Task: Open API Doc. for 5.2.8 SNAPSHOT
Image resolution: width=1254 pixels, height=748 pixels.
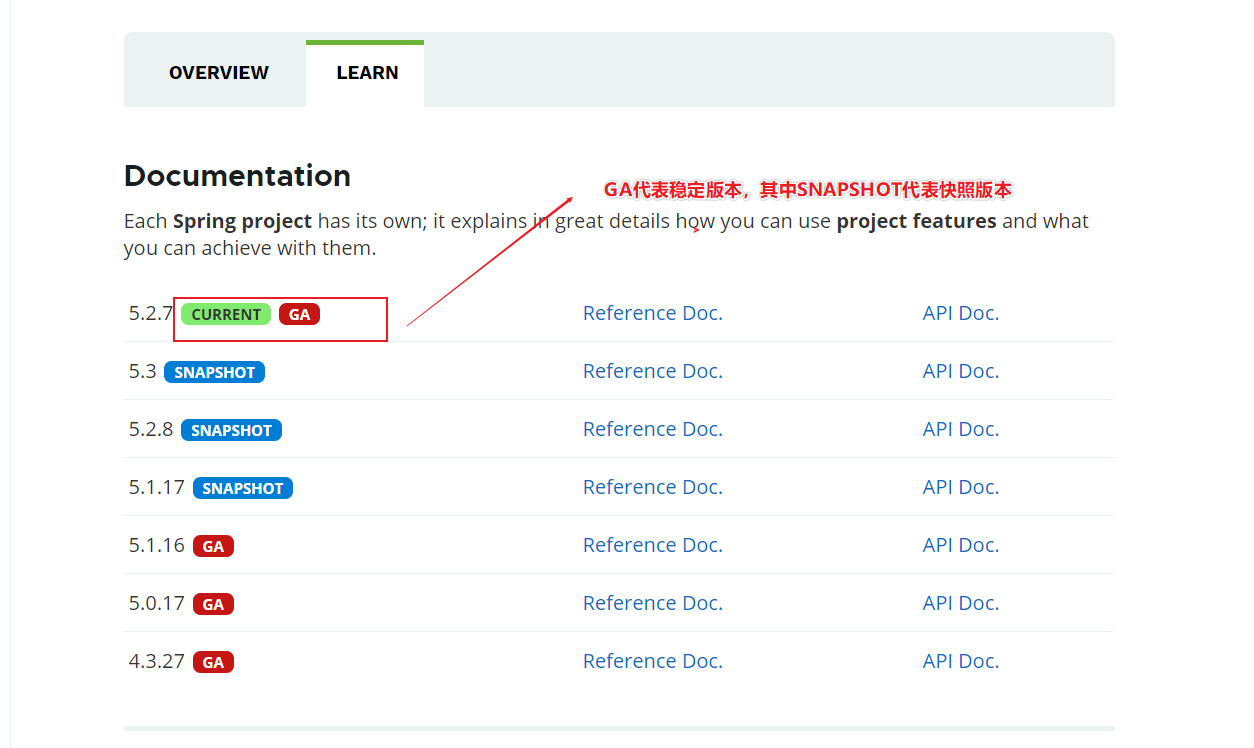Action: tap(961, 429)
